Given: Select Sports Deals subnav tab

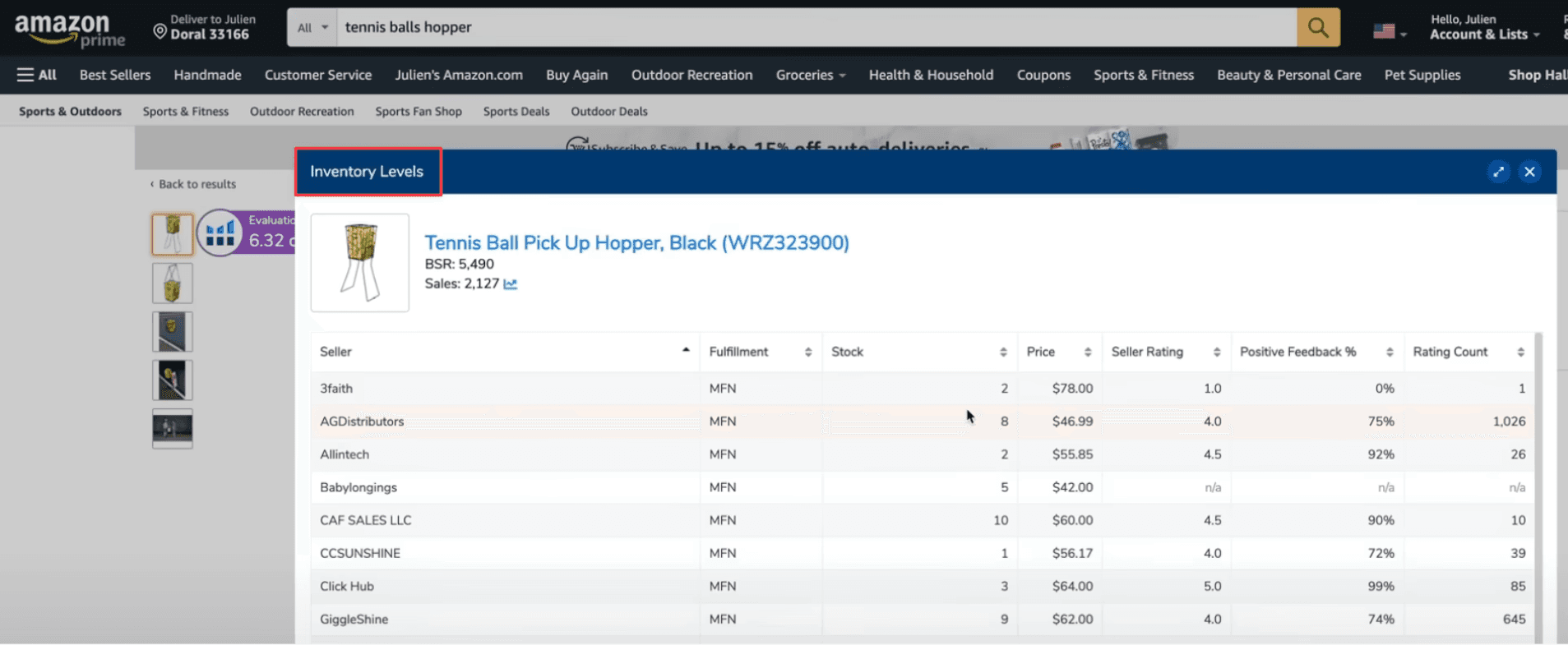Looking at the screenshot, I should click(x=516, y=111).
